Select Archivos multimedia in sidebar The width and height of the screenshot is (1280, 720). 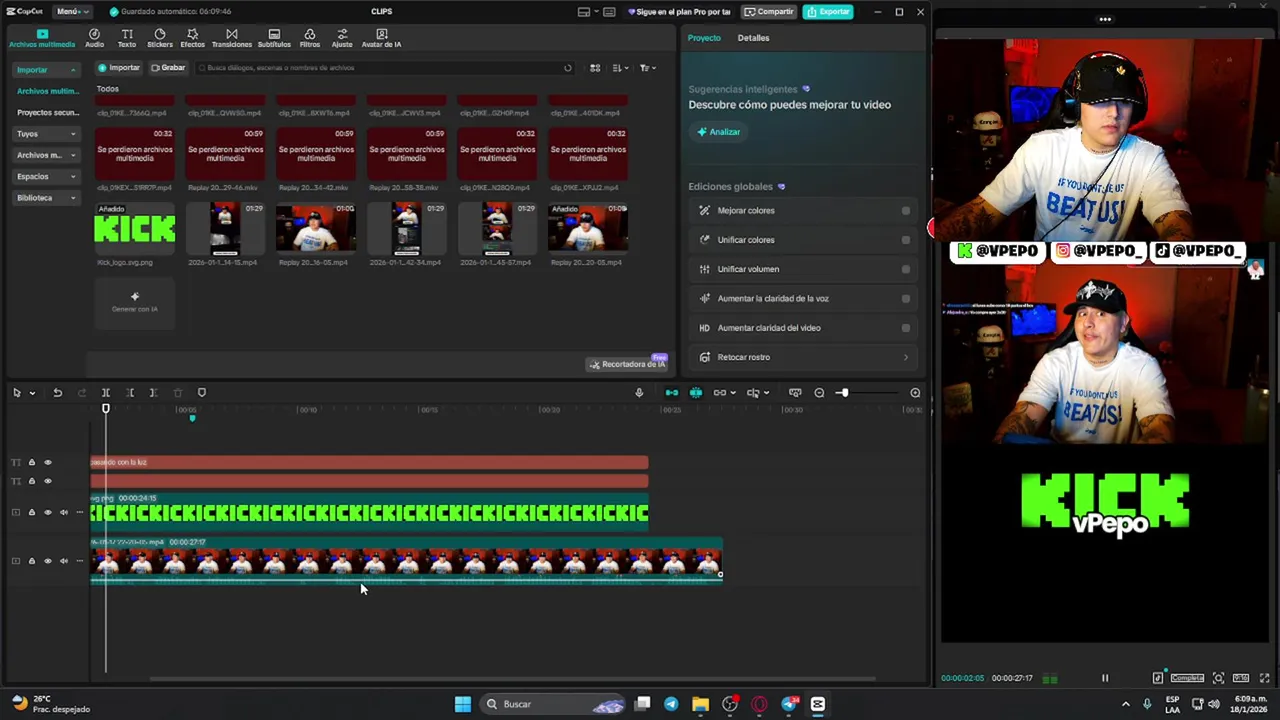click(x=47, y=91)
